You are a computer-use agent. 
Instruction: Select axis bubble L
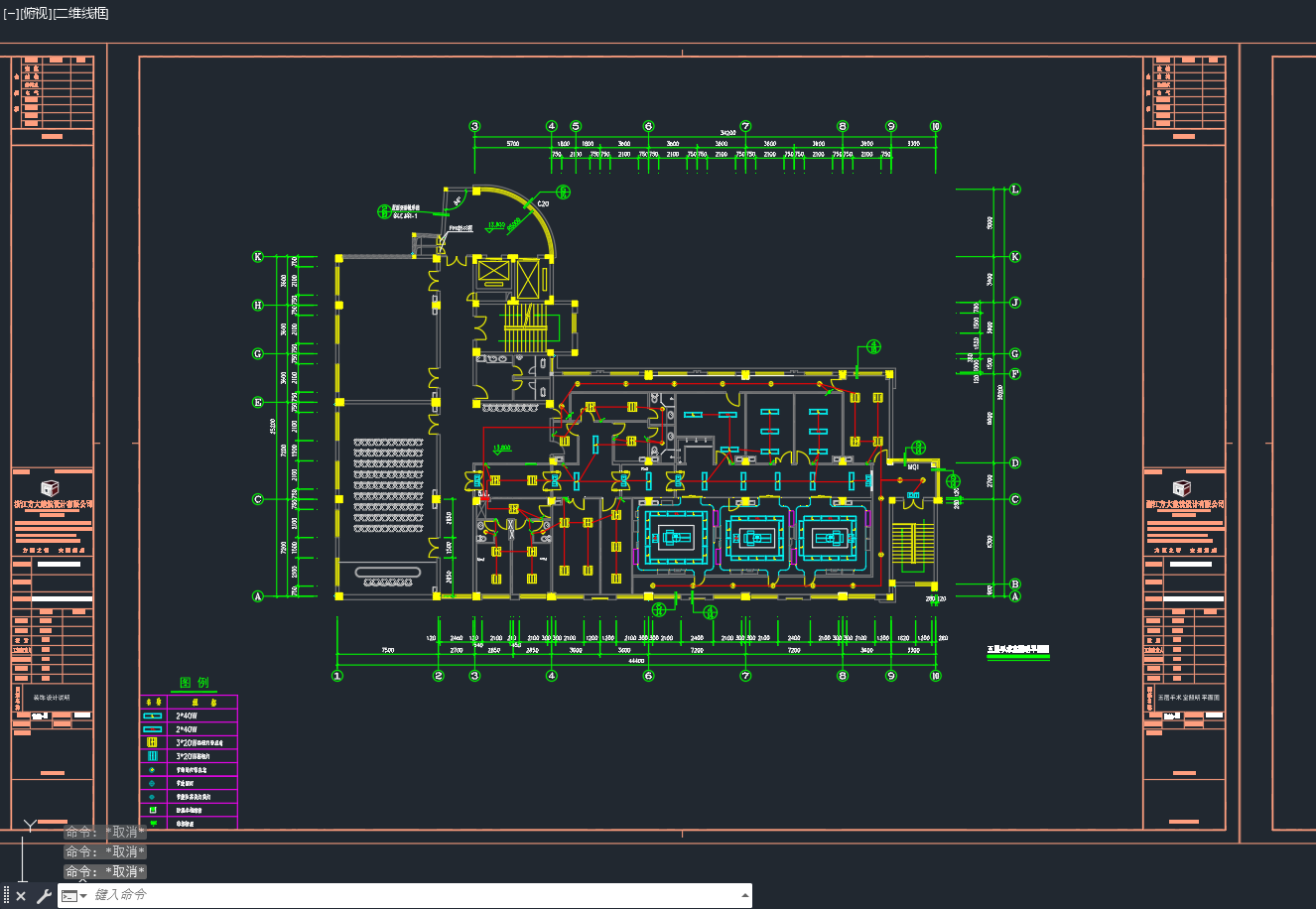(1015, 189)
